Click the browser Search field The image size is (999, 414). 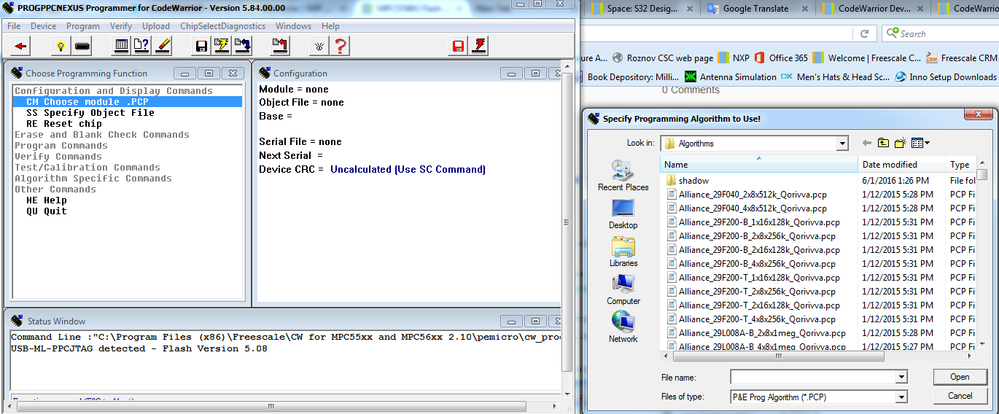pyautogui.click(x=940, y=34)
